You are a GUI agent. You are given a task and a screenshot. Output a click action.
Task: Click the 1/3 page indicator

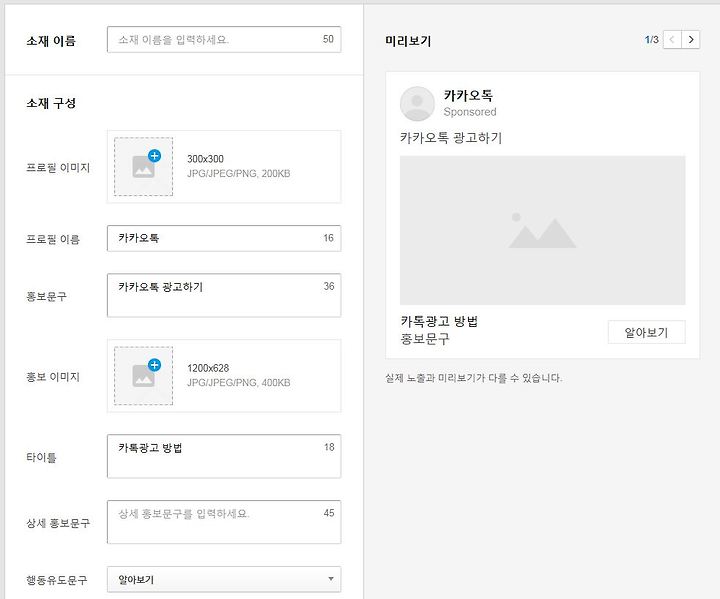(x=652, y=40)
